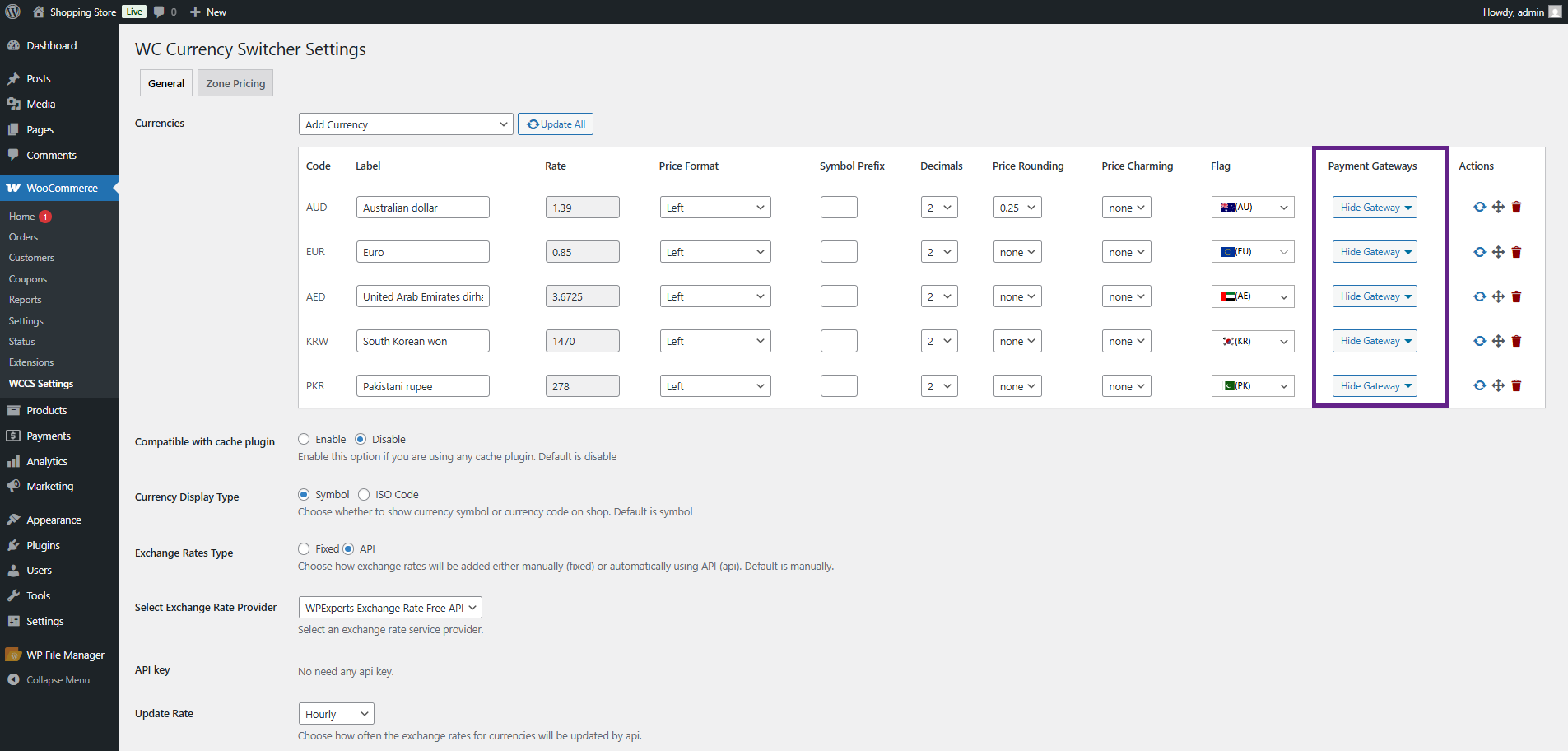Click the move handle for KRW row
1568x751 pixels.
1498,341
